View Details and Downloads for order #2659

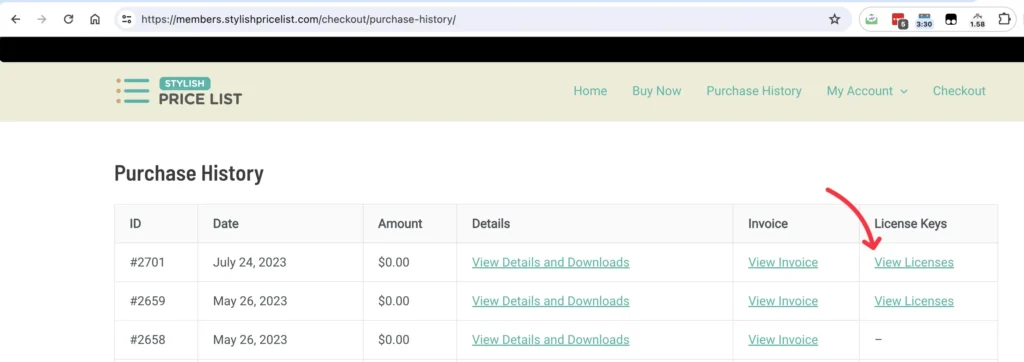tap(551, 301)
